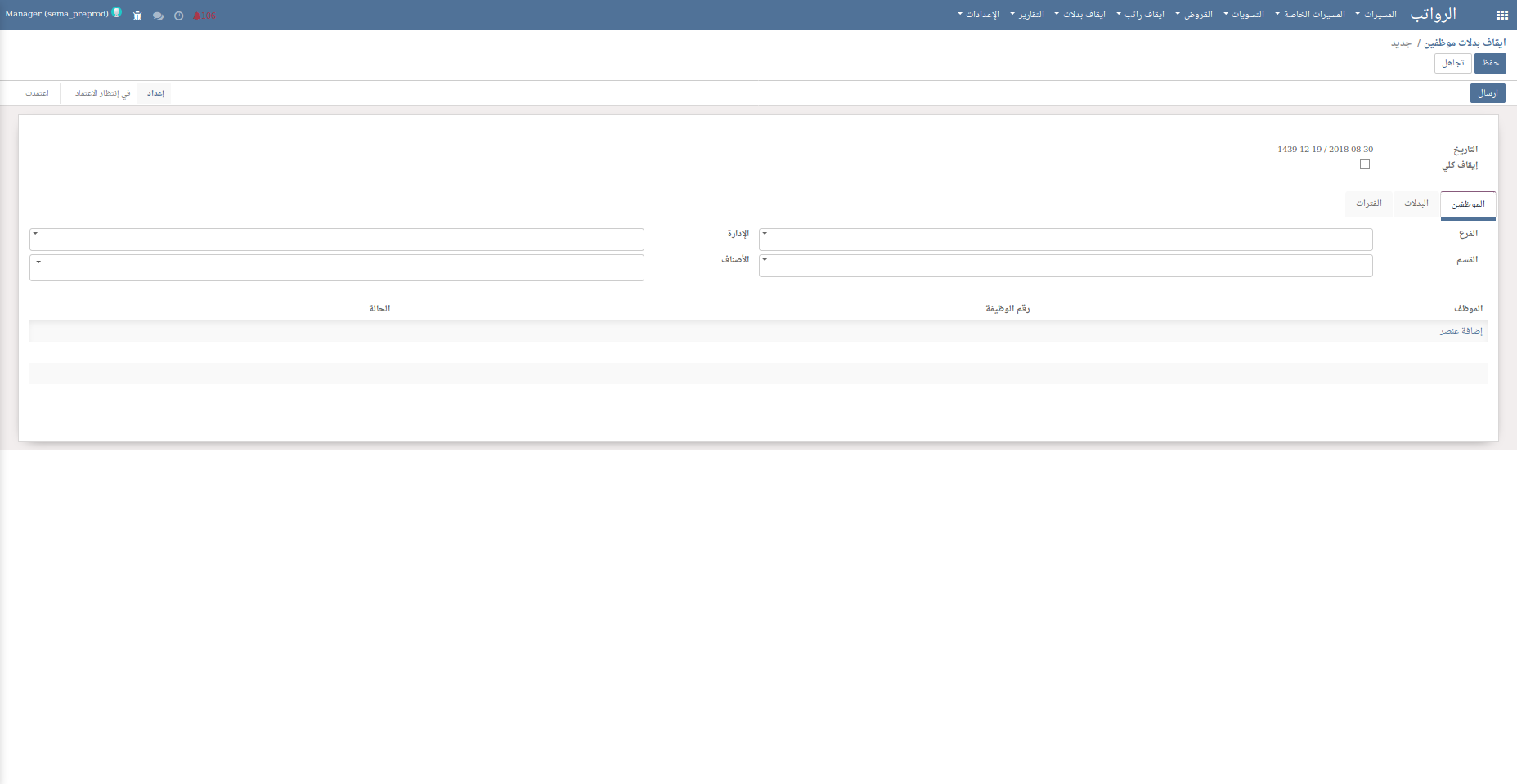This screenshot has width=1517, height=784.
Task: Switch to the البدلات tab
Action: tap(1416, 204)
